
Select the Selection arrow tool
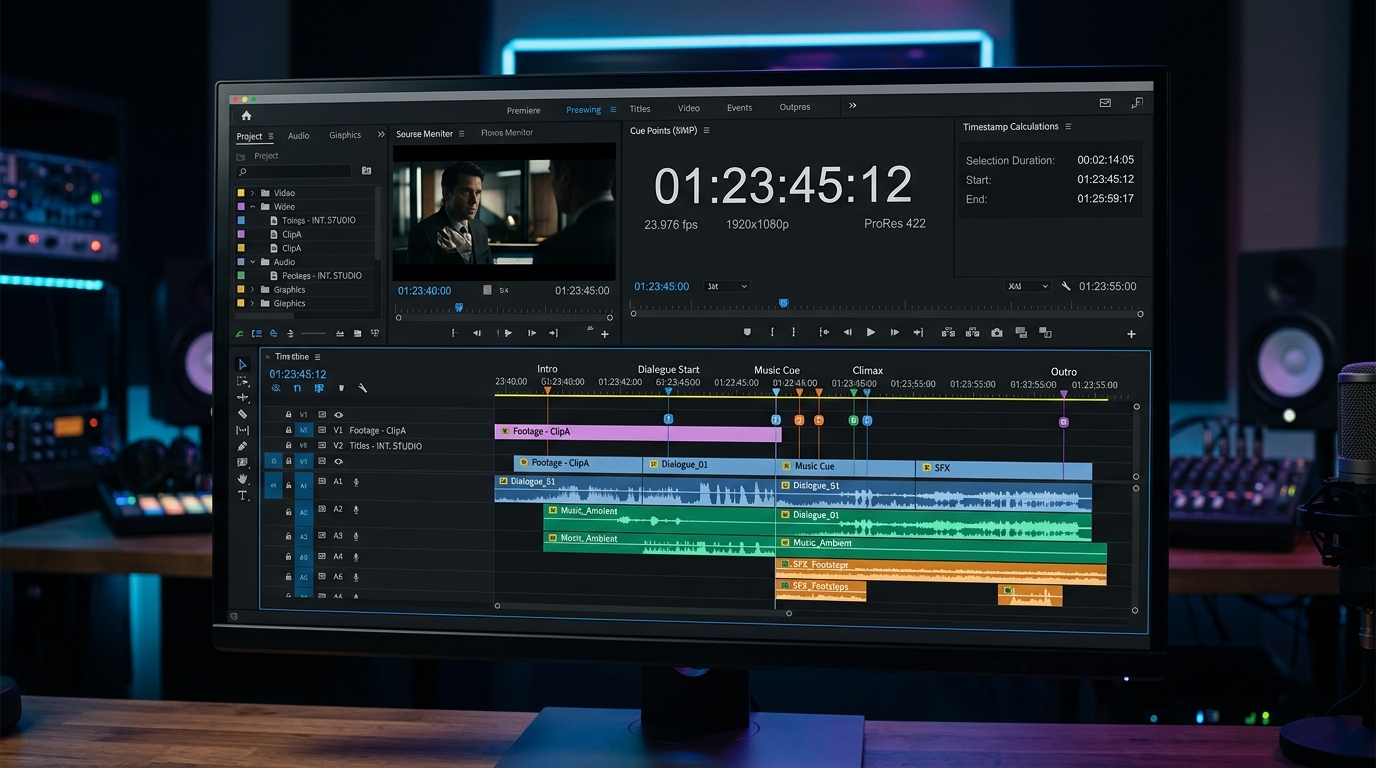242,364
